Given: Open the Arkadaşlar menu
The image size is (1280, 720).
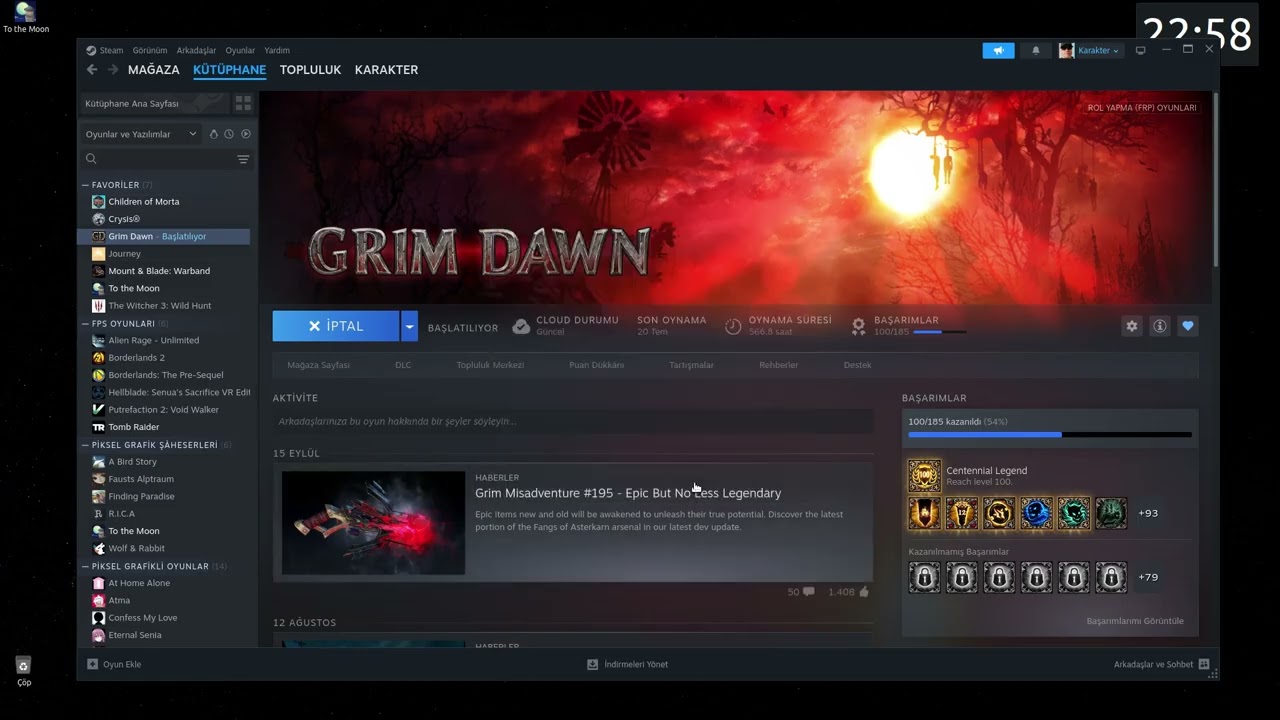Looking at the screenshot, I should [196, 50].
